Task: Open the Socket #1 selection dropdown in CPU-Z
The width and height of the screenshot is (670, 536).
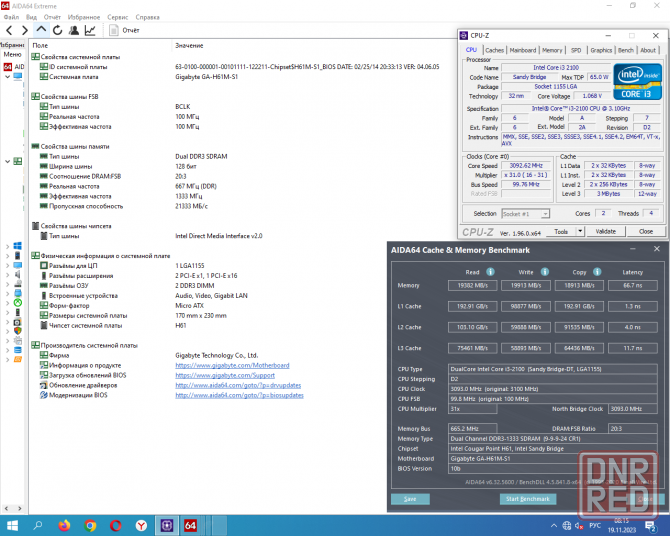Action: tap(526, 214)
